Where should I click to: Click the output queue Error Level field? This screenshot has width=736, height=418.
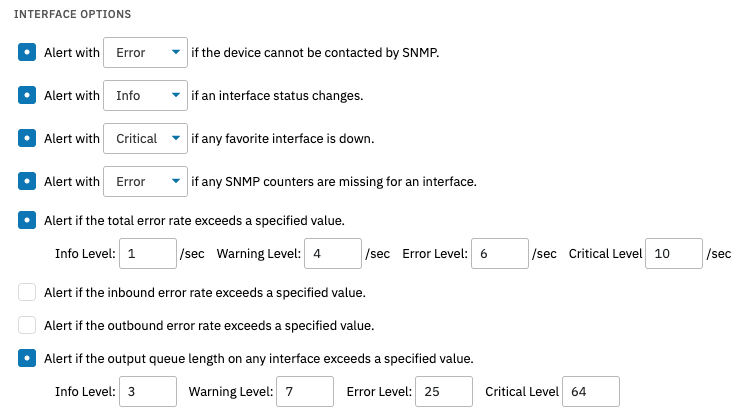click(x=444, y=391)
